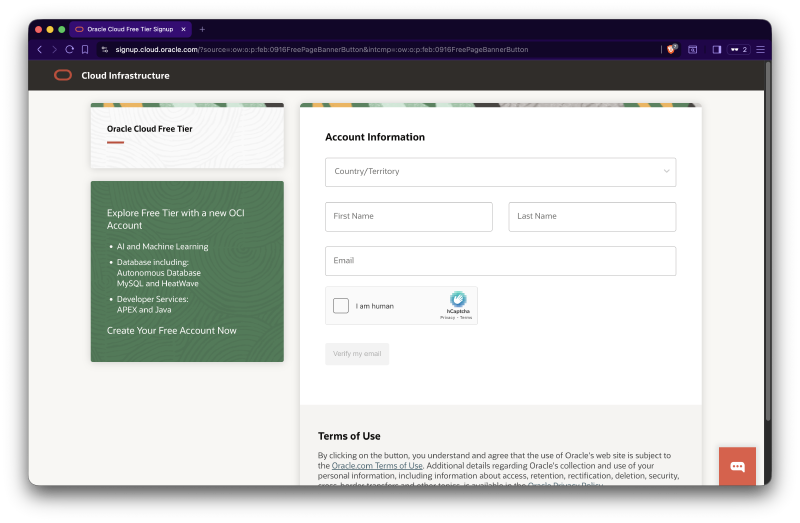Click the browser address bar URL
This screenshot has height=523, width=800.
pos(321,49)
